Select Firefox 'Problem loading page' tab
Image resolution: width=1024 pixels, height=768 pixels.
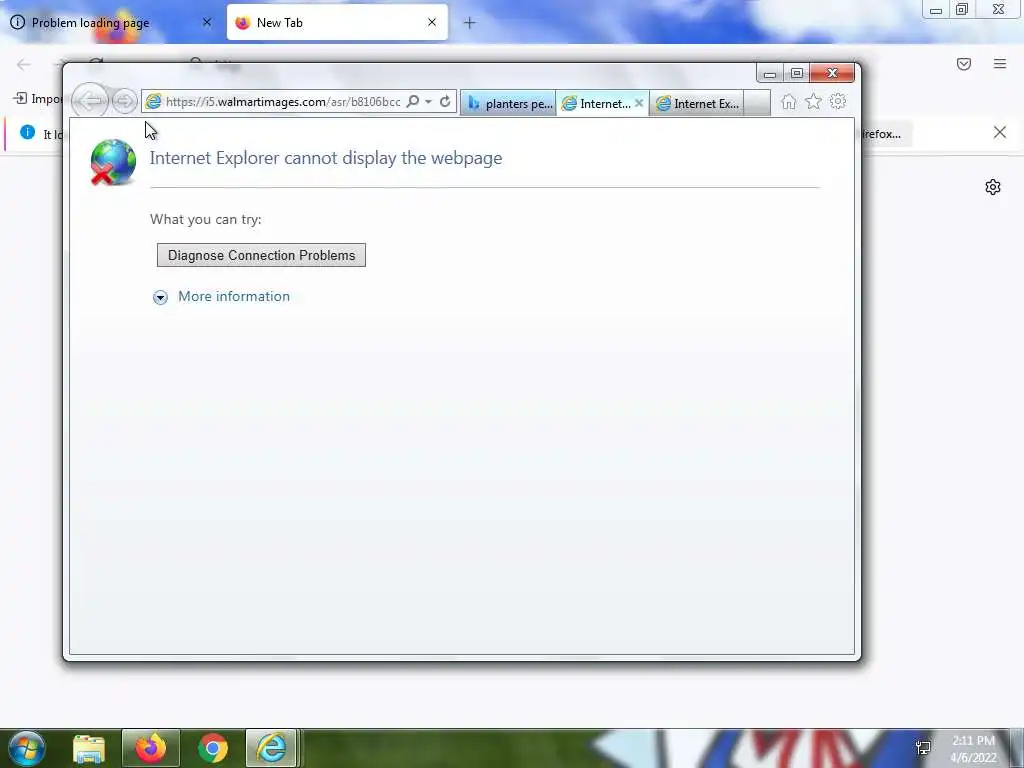[x=111, y=23]
